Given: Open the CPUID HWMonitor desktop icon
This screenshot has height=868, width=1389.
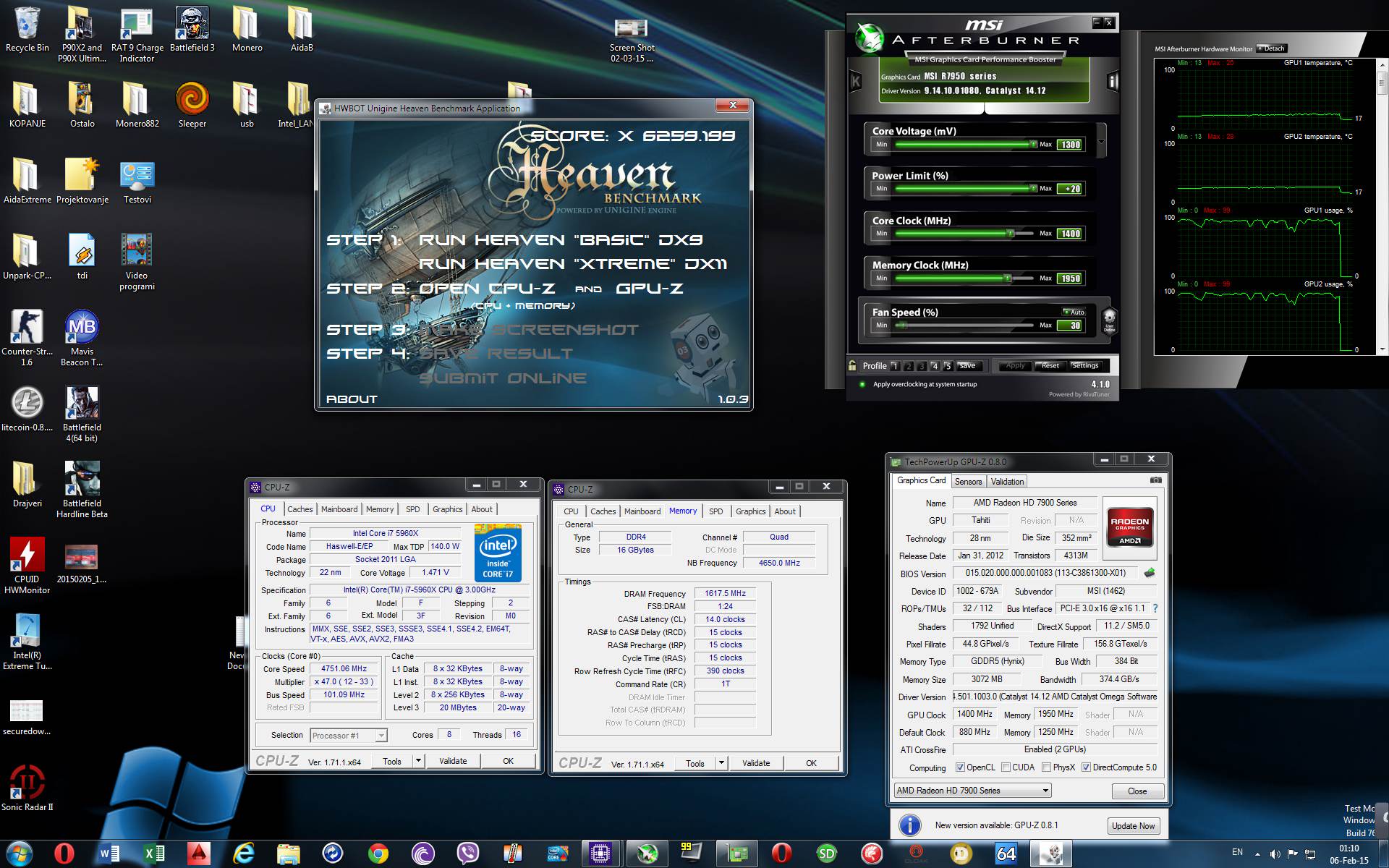Looking at the screenshot, I should pyautogui.click(x=27, y=566).
